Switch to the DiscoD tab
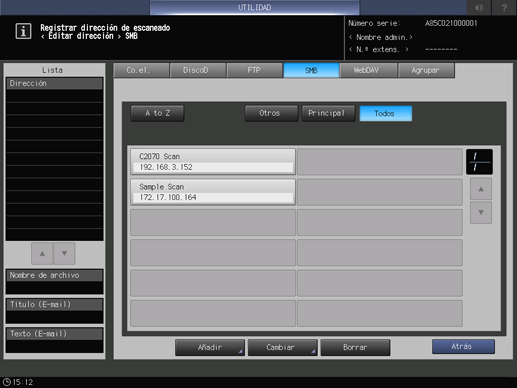Screen dimensions: 517x388 [x=198, y=70]
